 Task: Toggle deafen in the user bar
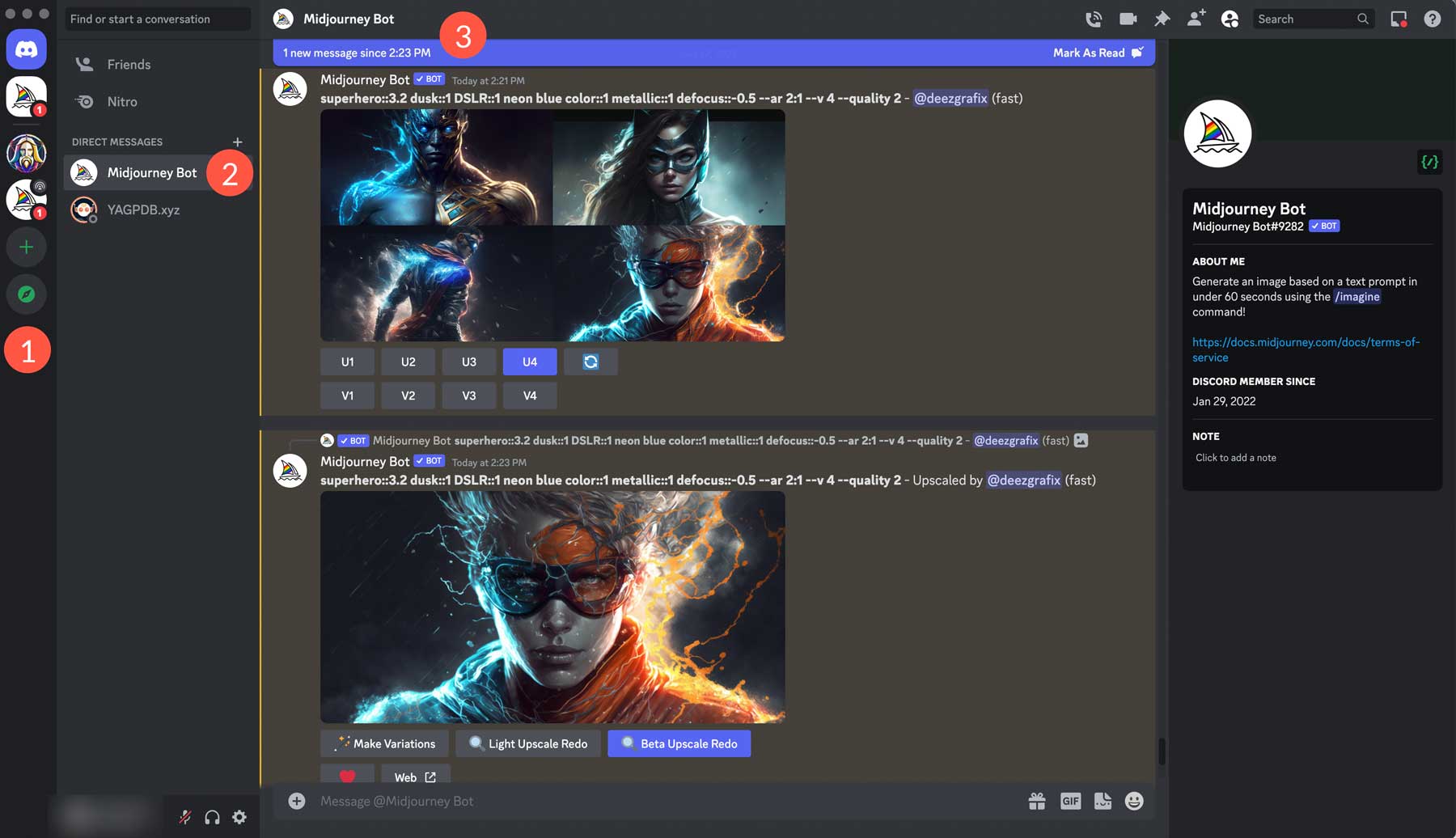212,816
